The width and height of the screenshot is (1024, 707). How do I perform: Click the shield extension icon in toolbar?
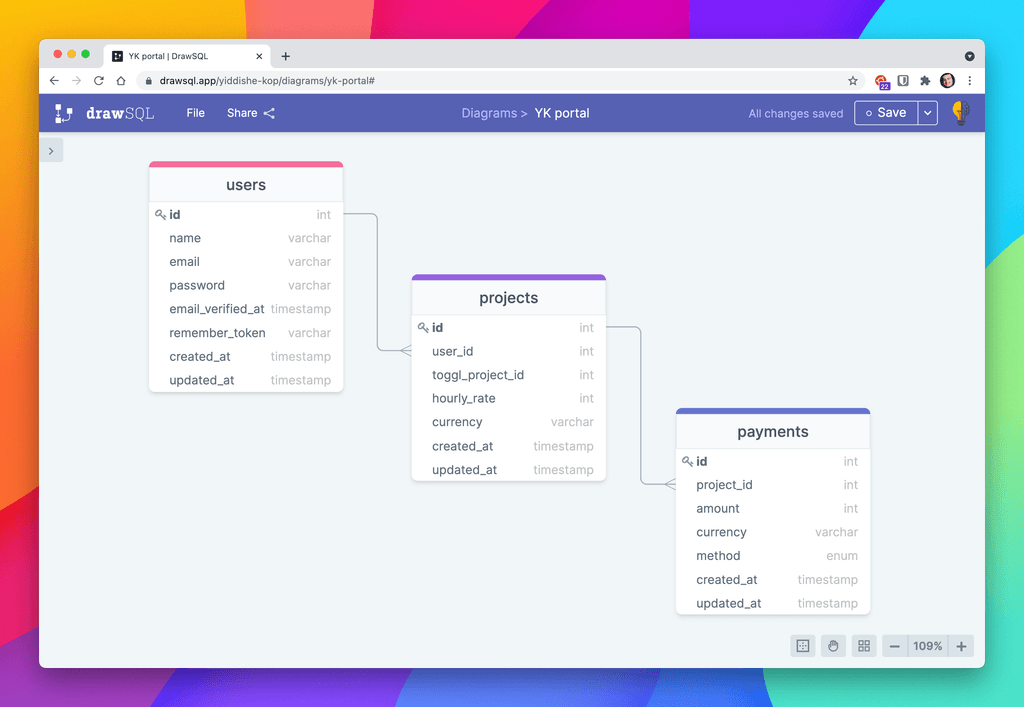tap(903, 80)
